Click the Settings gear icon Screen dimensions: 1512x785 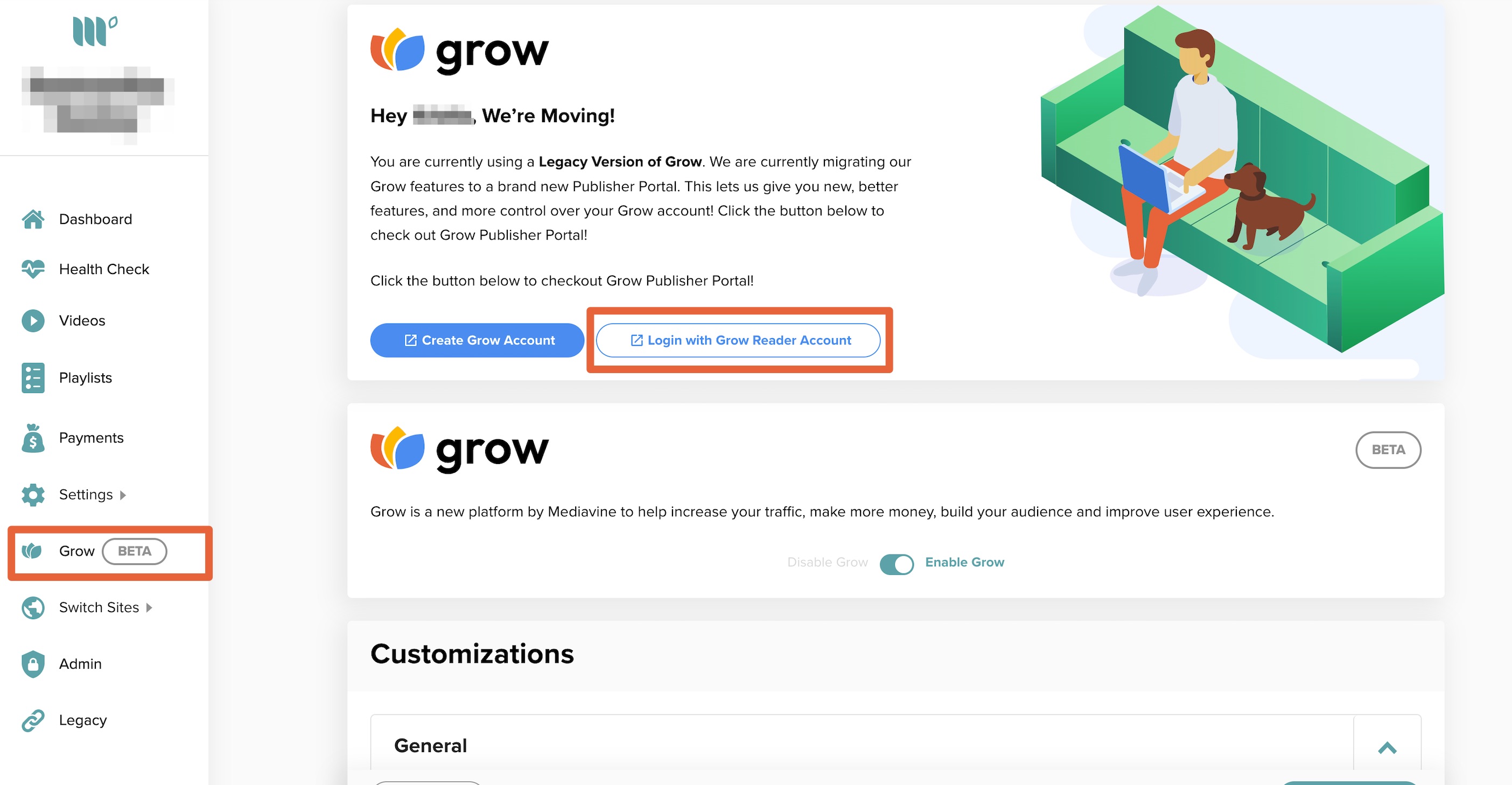click(33, 495)
